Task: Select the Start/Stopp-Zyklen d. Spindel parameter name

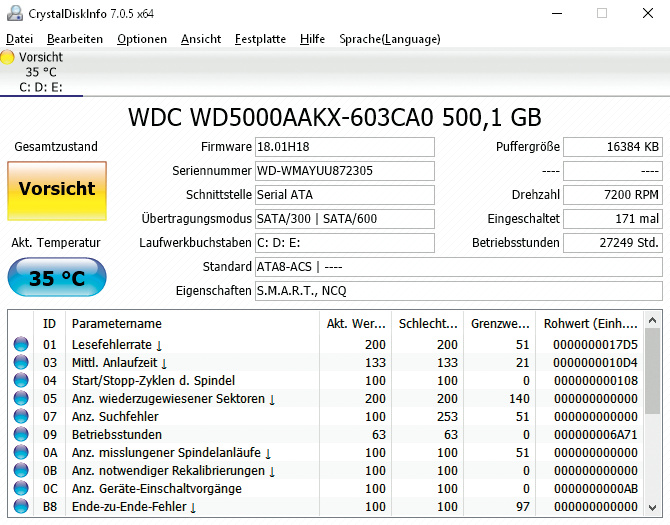Action: pyautogui.click(x=153, y=380)
